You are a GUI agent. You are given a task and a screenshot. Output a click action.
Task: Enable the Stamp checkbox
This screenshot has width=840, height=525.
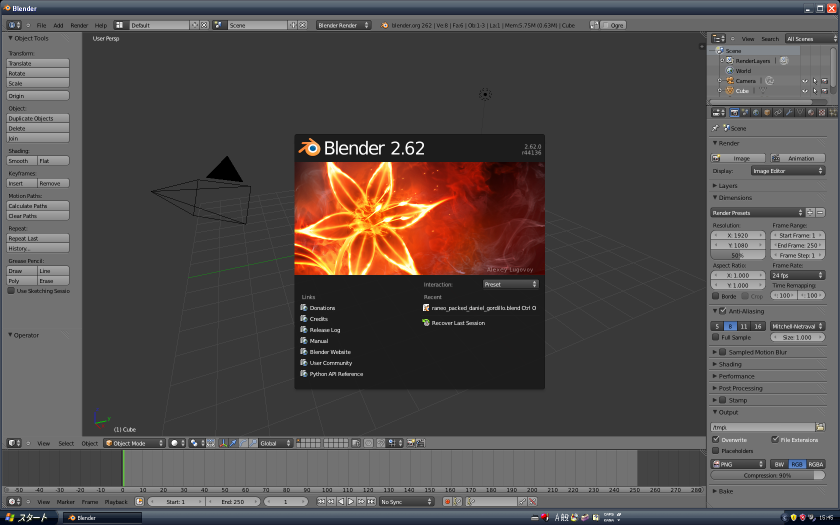point(723,400)
